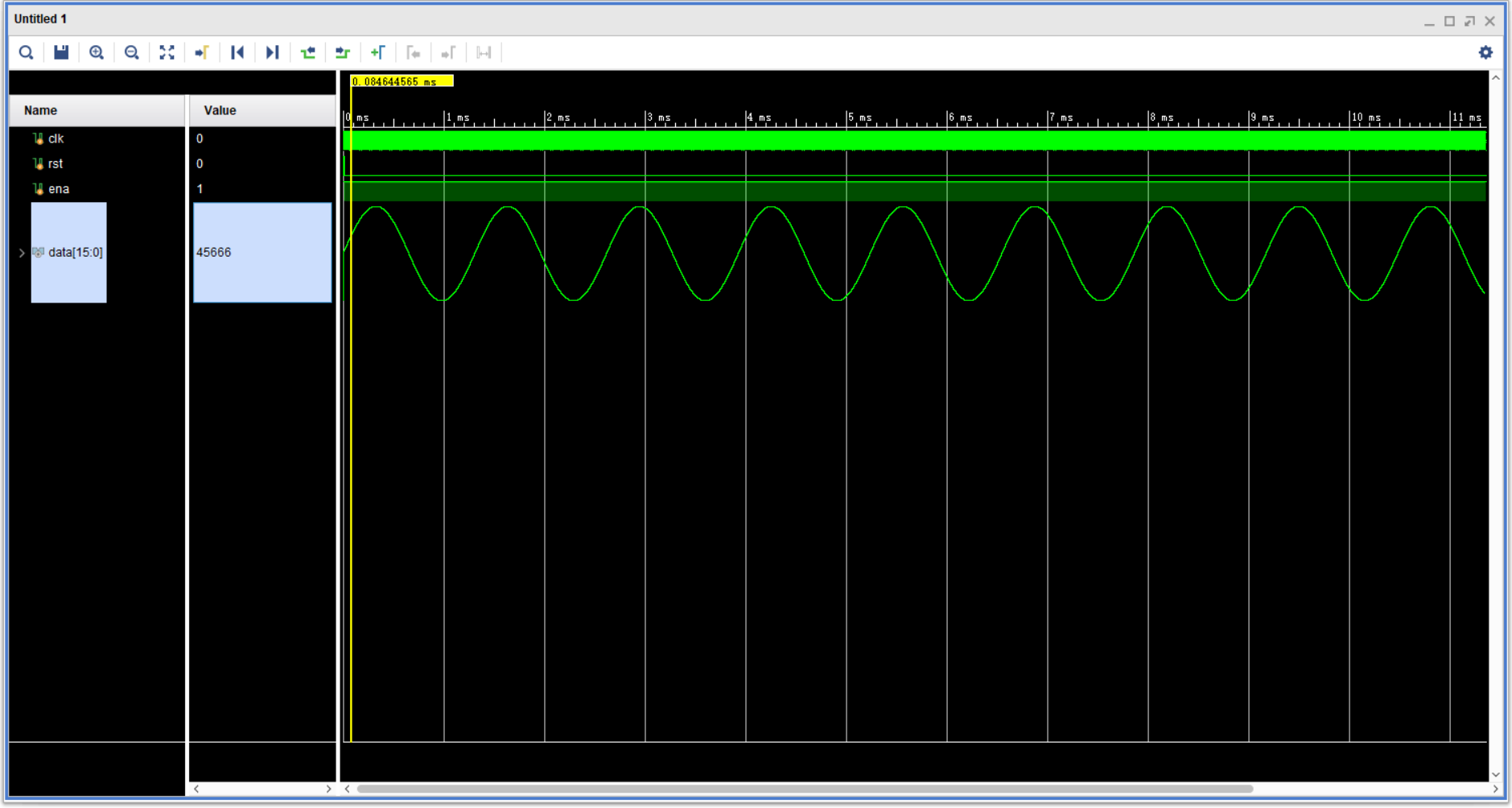This screenshot has height=808, width=1512.
Task: Click the yellow cursor time label
Action: click(400, 81)
